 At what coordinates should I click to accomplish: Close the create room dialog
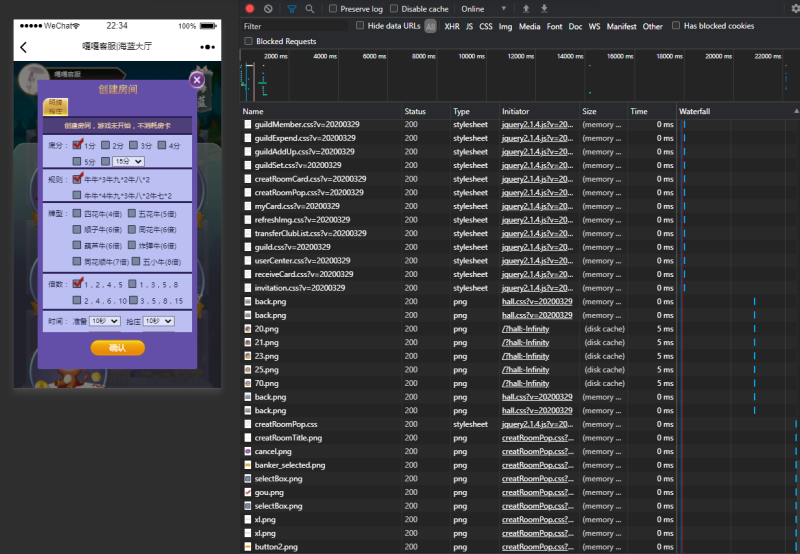pyautogui.click(x=197, y=80)
